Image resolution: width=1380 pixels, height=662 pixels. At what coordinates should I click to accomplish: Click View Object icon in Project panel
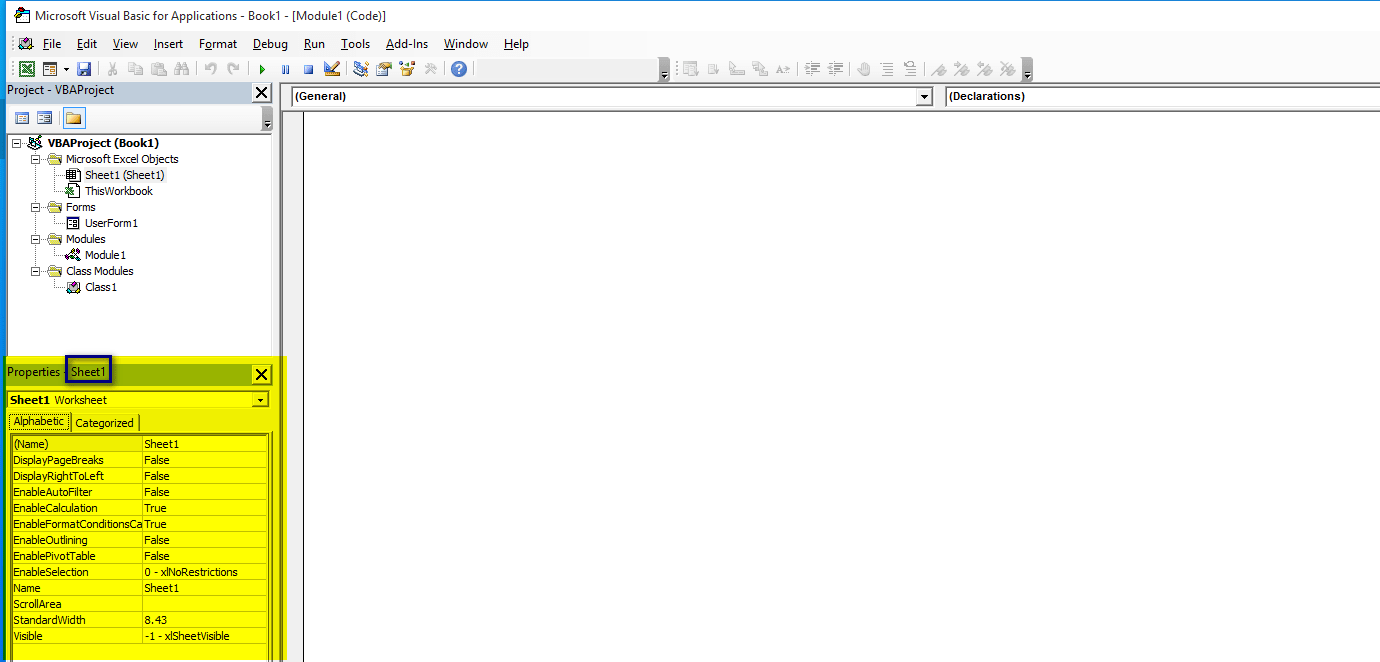[x=44, y=118]
